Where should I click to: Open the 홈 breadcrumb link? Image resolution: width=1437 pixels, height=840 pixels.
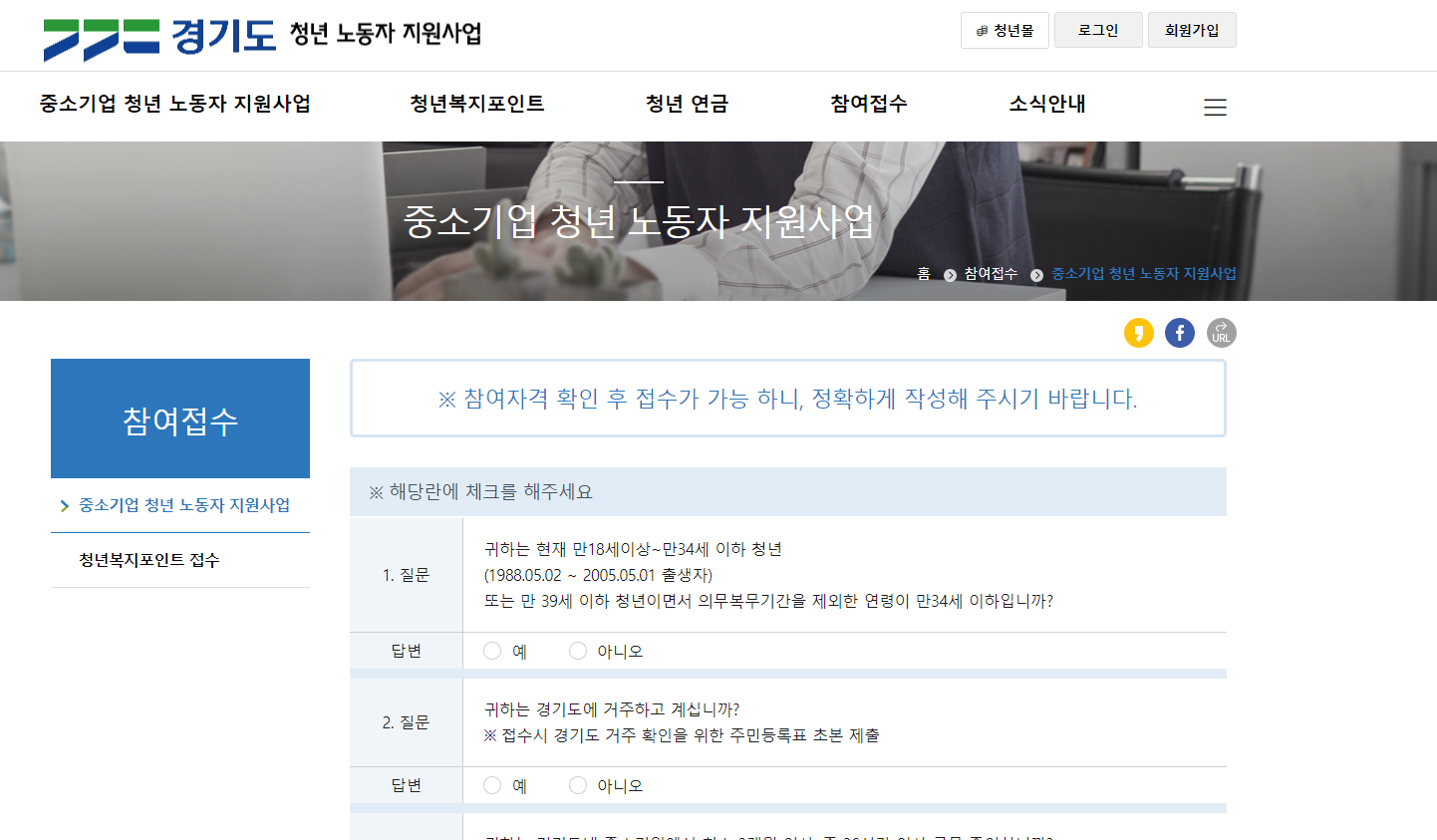pos(923,274)
